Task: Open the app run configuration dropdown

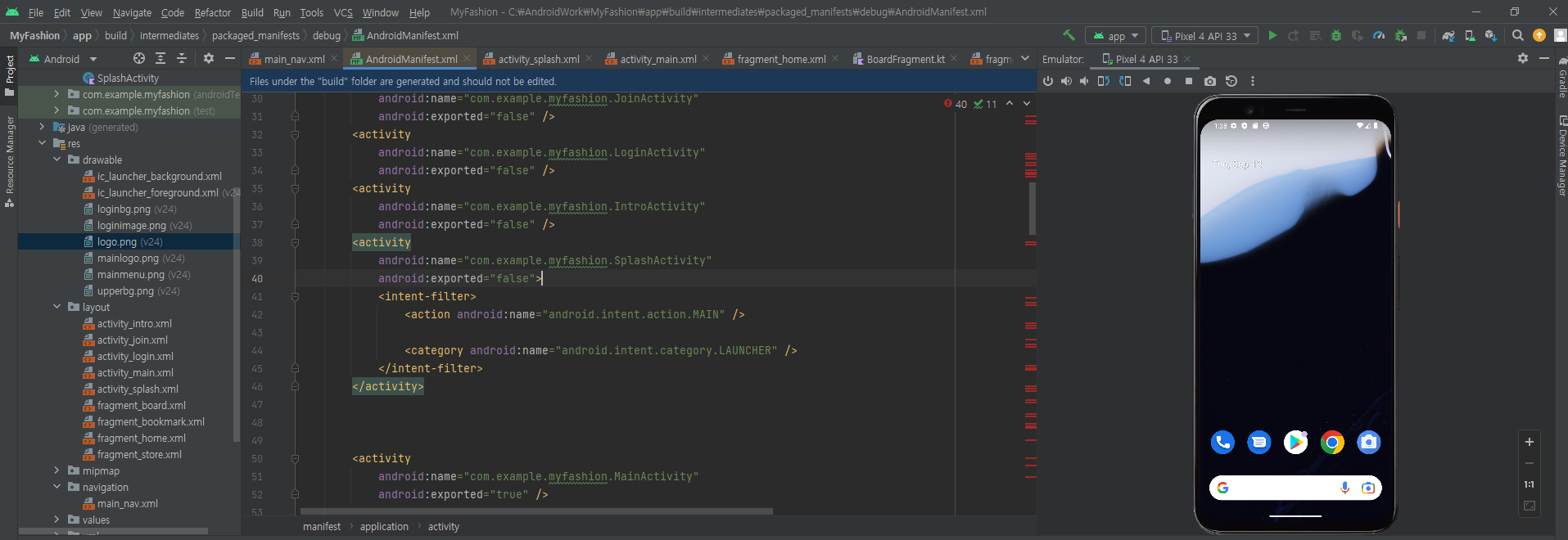Action: point(1116,36)
